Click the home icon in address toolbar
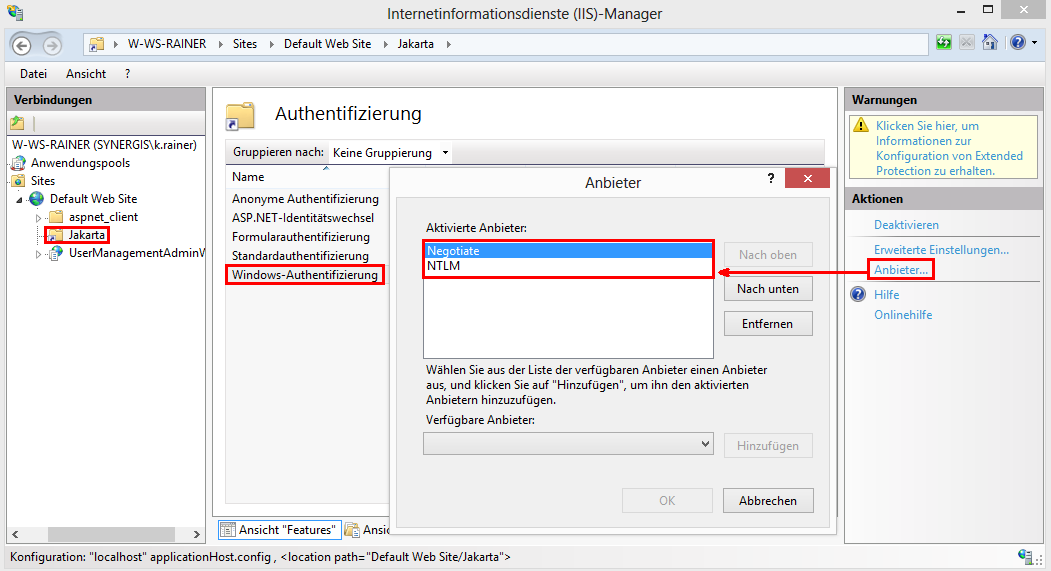The height and width of the screenshot is (571, 1051). point(989,43)
